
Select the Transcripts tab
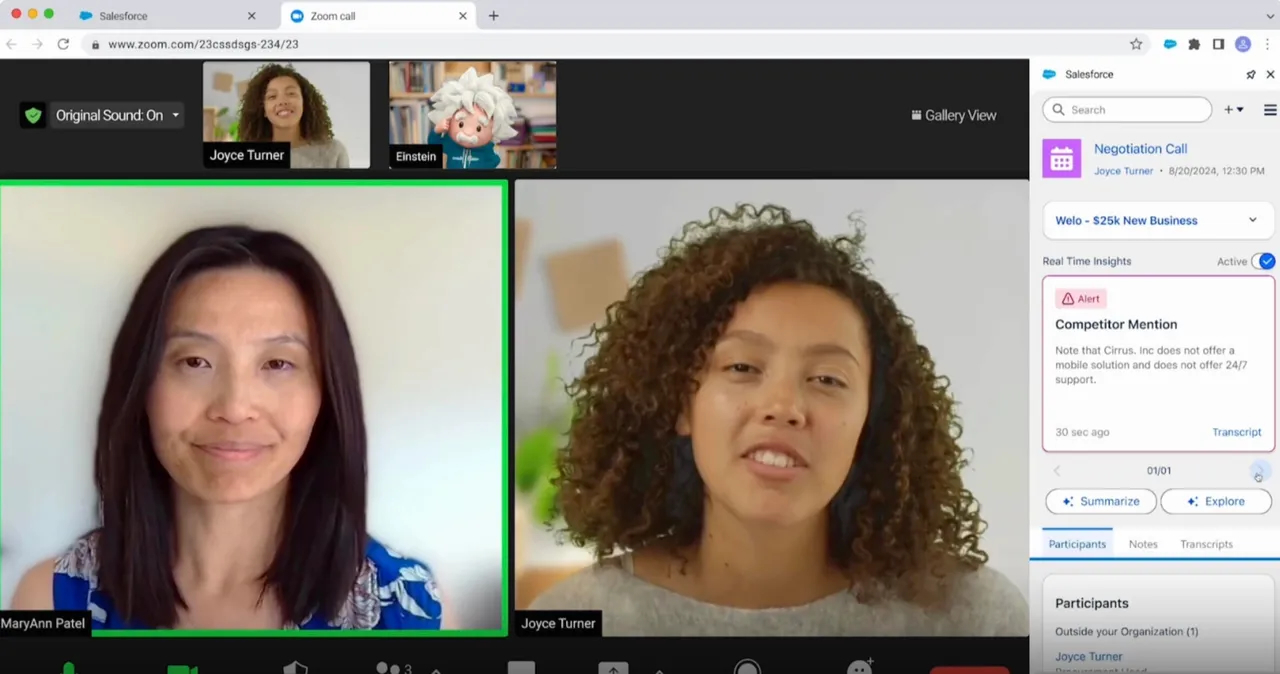(1206, 544)
